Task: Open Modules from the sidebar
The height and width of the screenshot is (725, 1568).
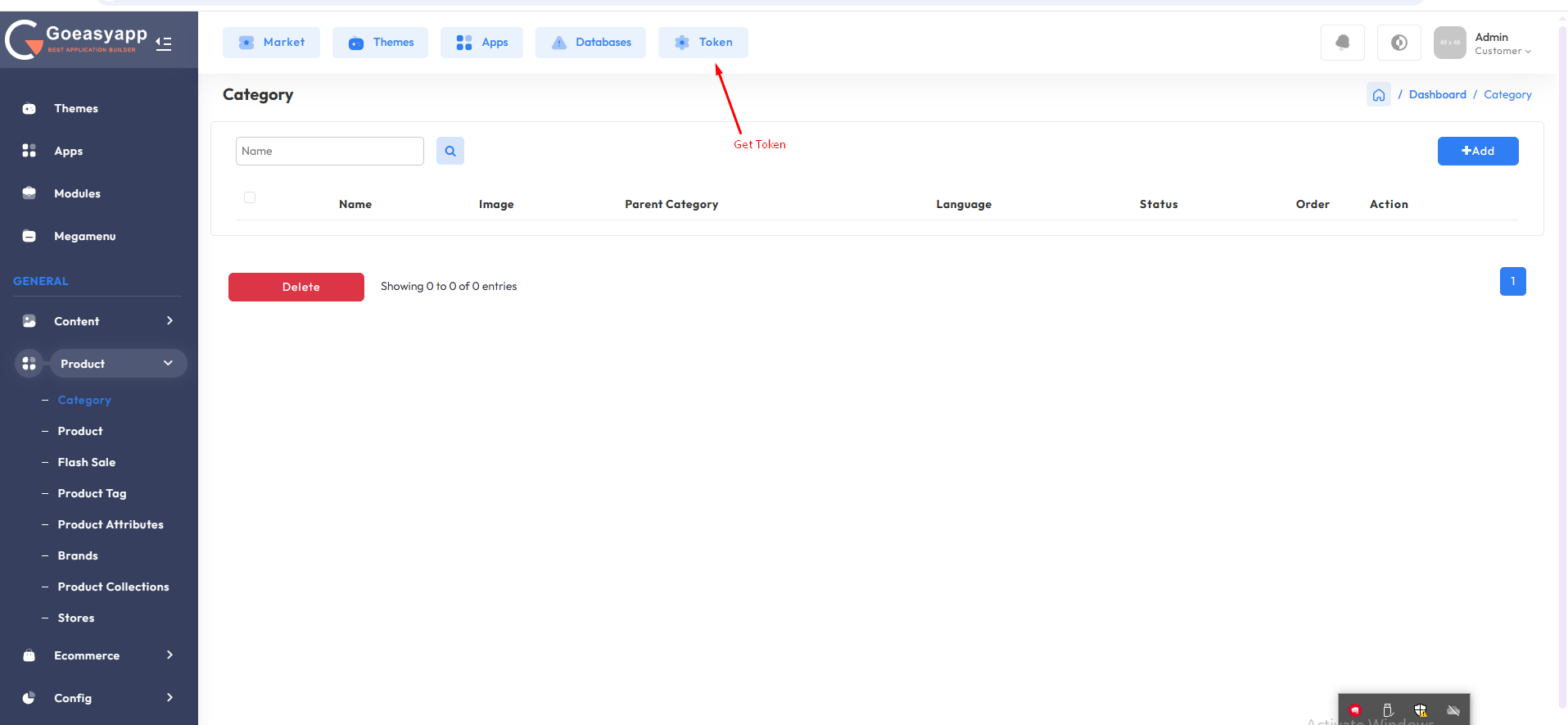Action: [x=77, y=193]
